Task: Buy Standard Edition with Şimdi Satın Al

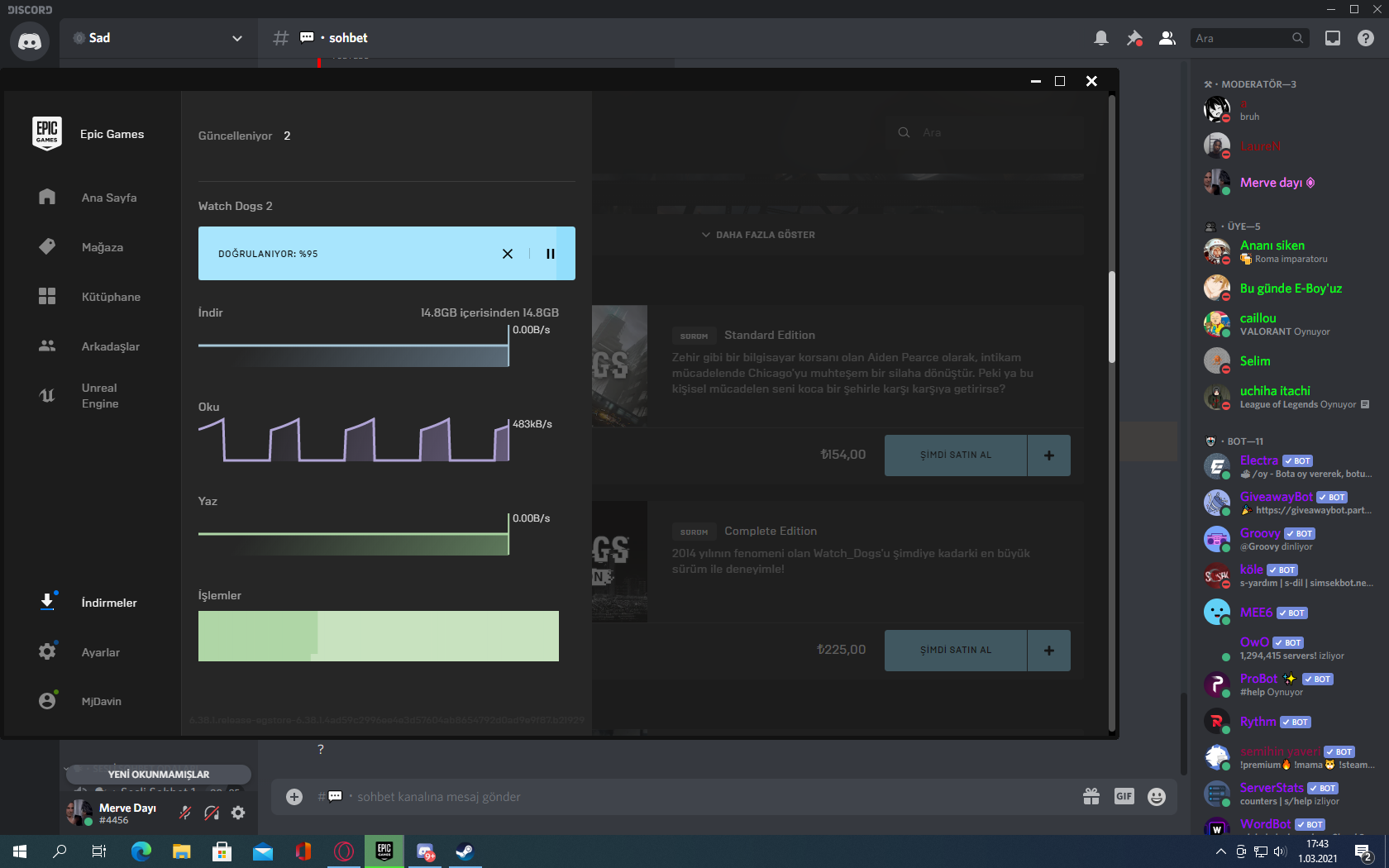Action: 956,455
